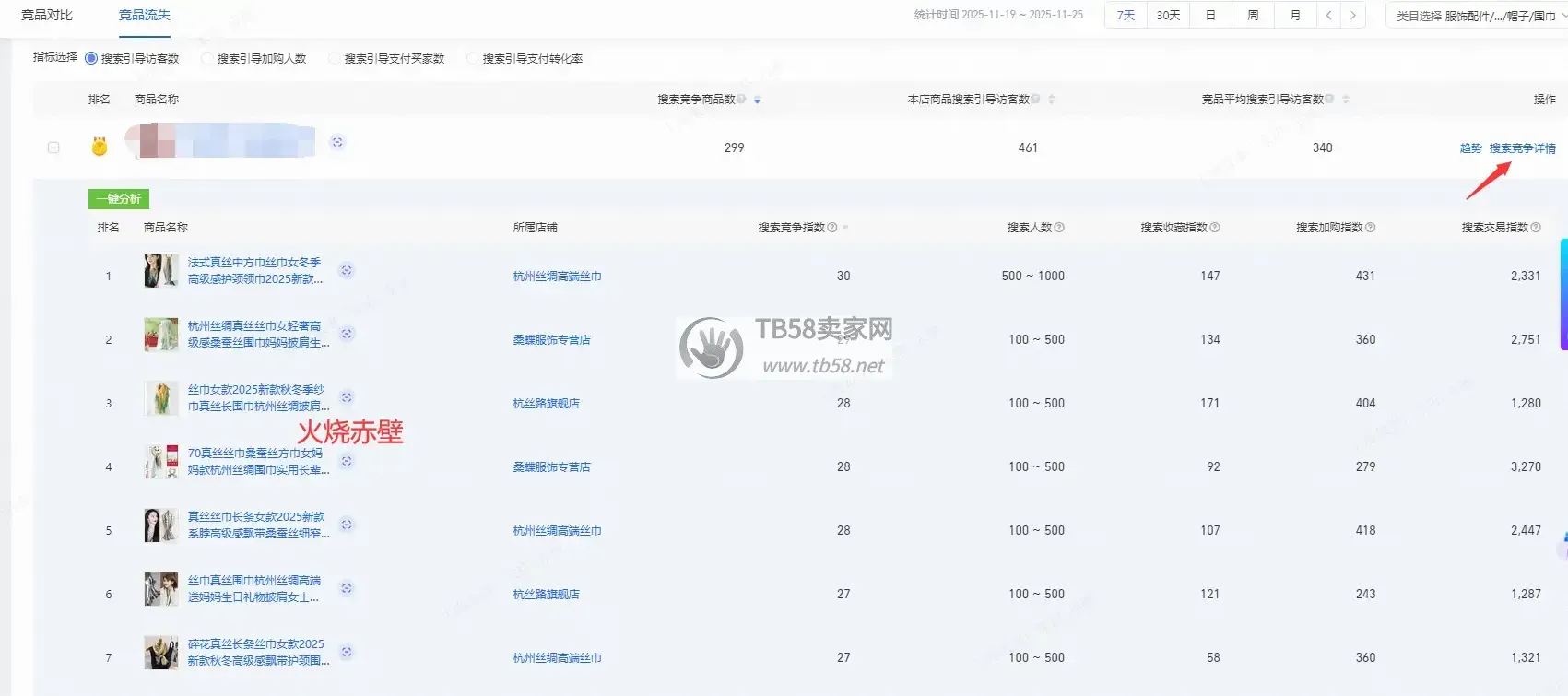Click analysis icon beside rank 1 product
Viewport: 1568px width, 696px height.
point(347,270)
